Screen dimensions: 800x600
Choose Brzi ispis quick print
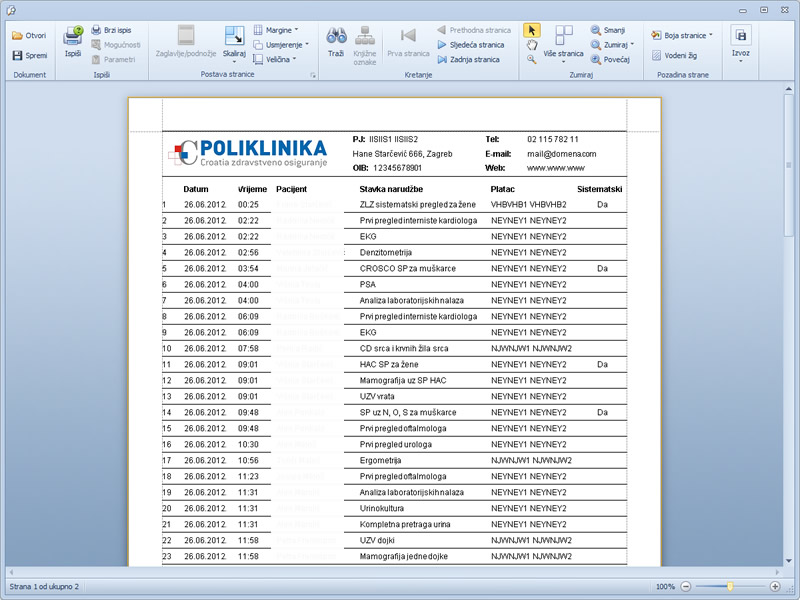111,30
